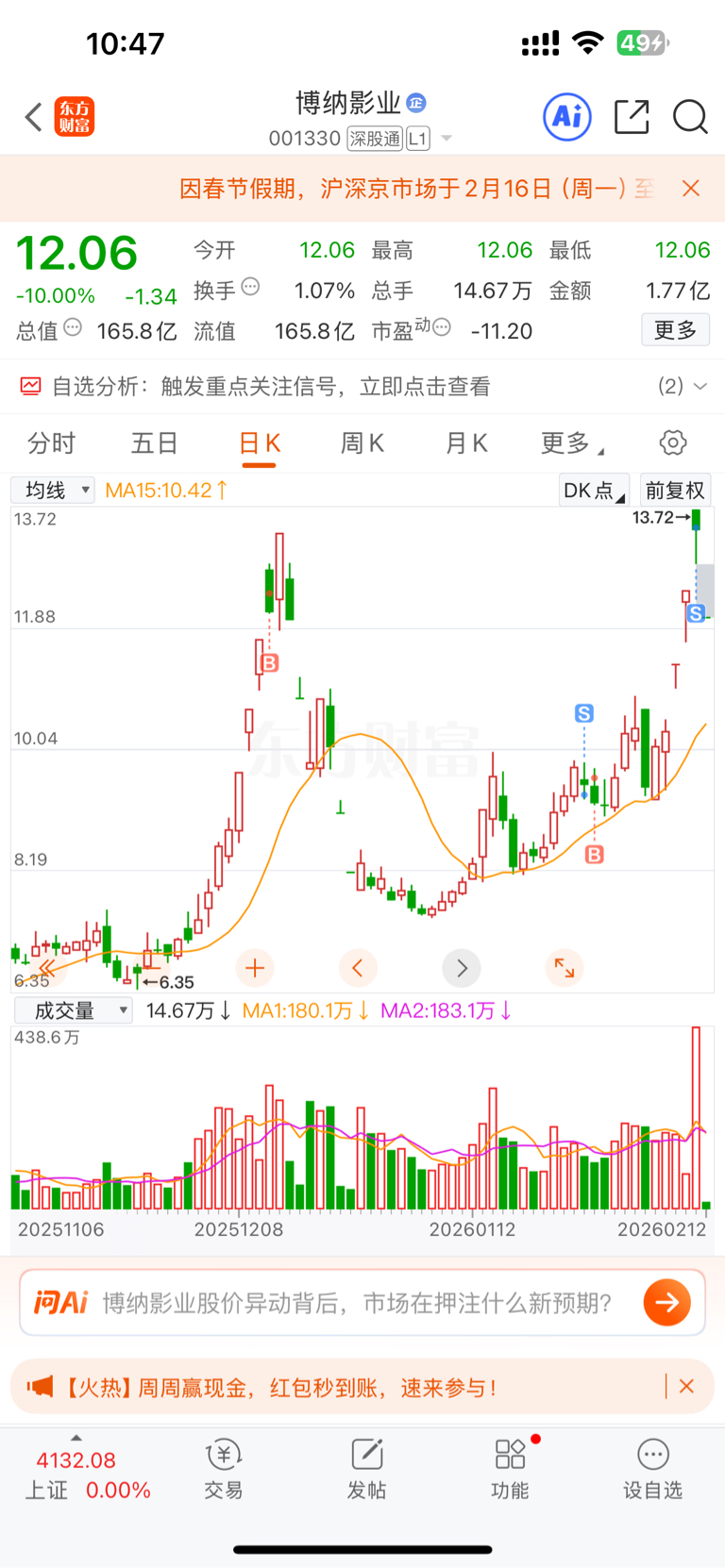Tap 设自选 to add watchlist
Screen dimensions: 725x1568
pyautogui.click(x=652, y=1470)
